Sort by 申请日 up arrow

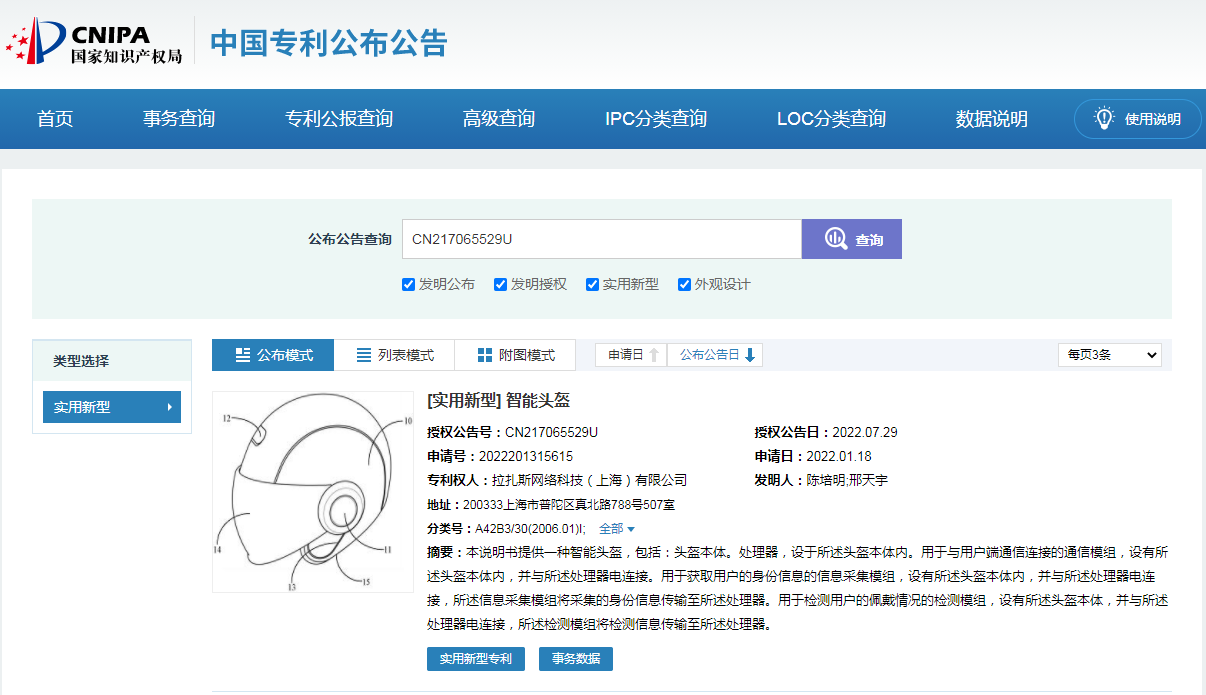tap(654, 355)
